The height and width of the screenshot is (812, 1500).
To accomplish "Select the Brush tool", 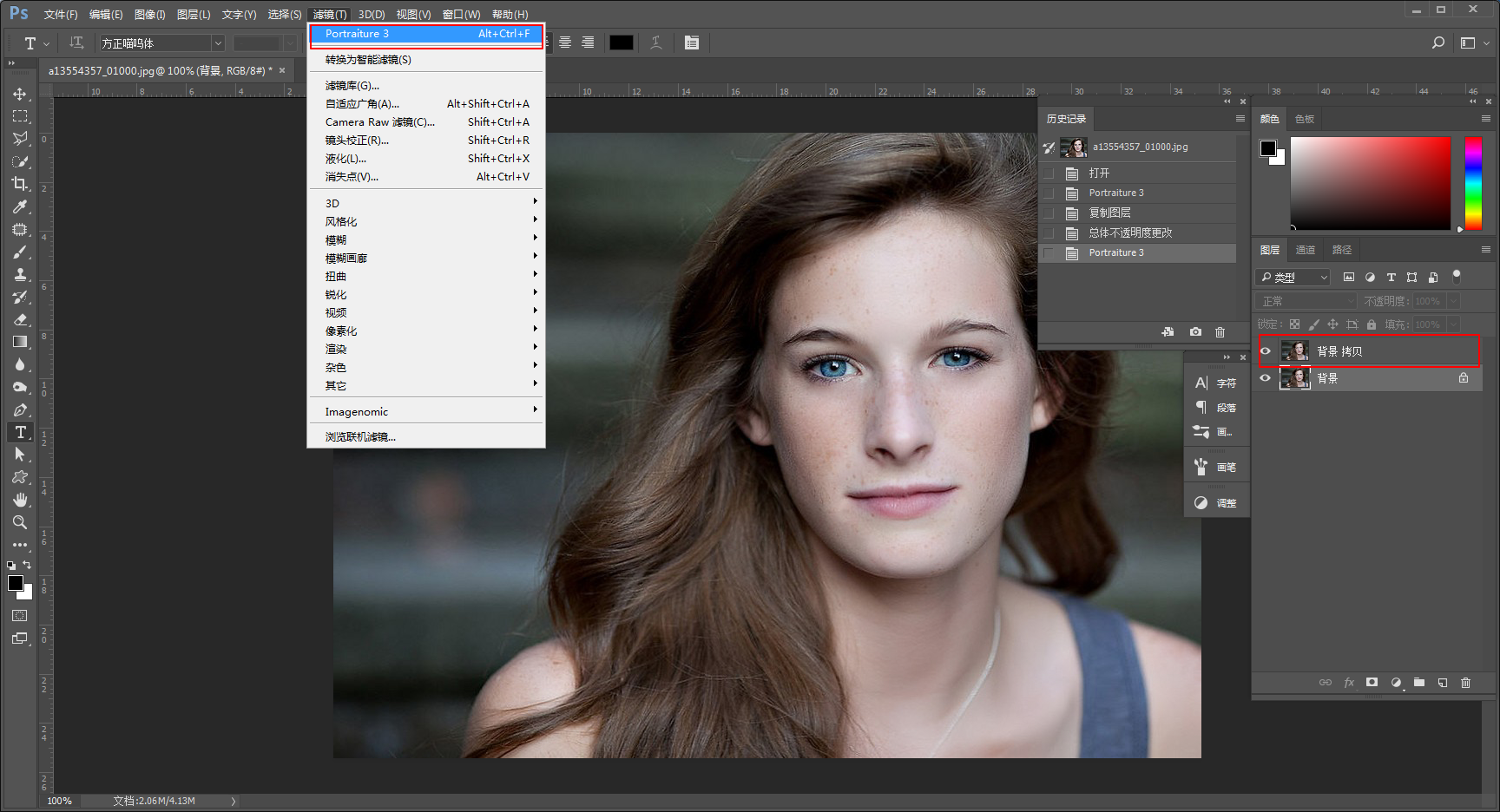I will 20,252.
